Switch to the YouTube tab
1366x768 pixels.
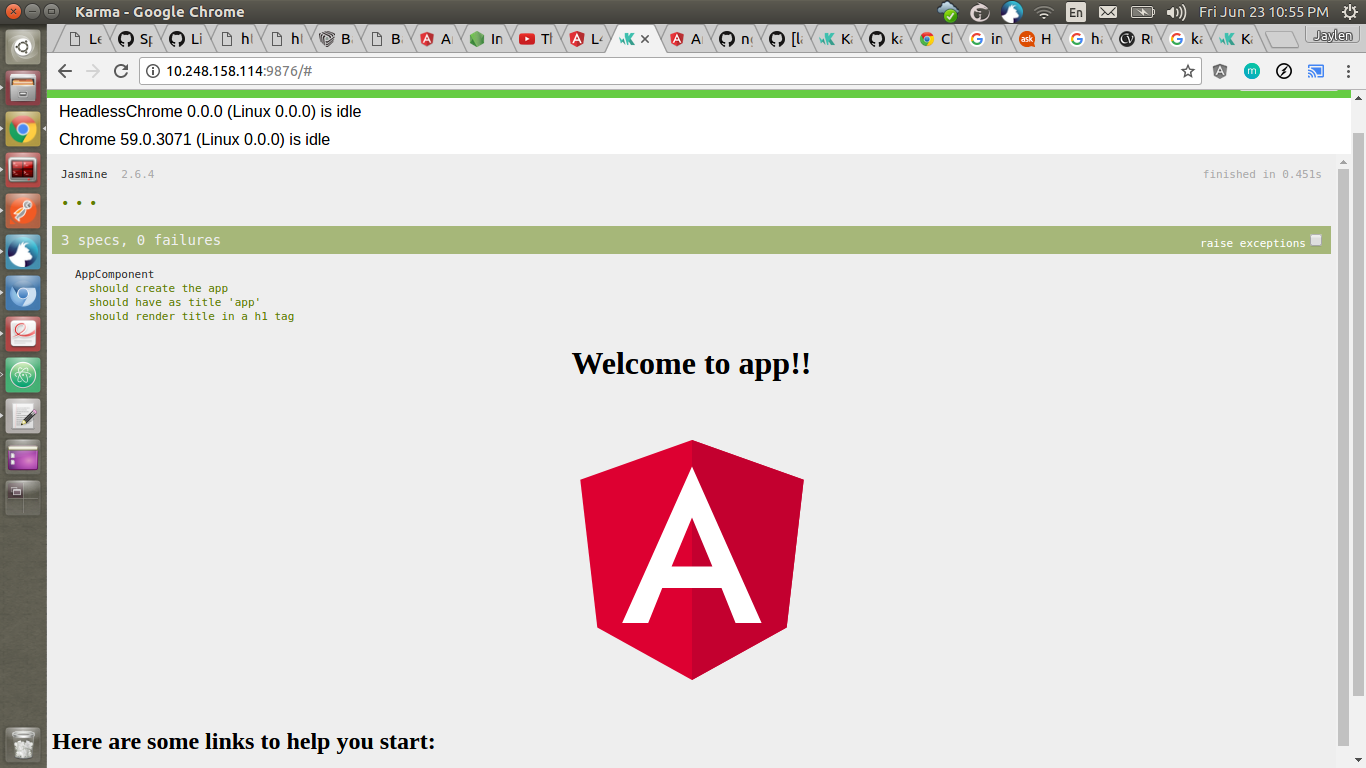click(536, 39)
